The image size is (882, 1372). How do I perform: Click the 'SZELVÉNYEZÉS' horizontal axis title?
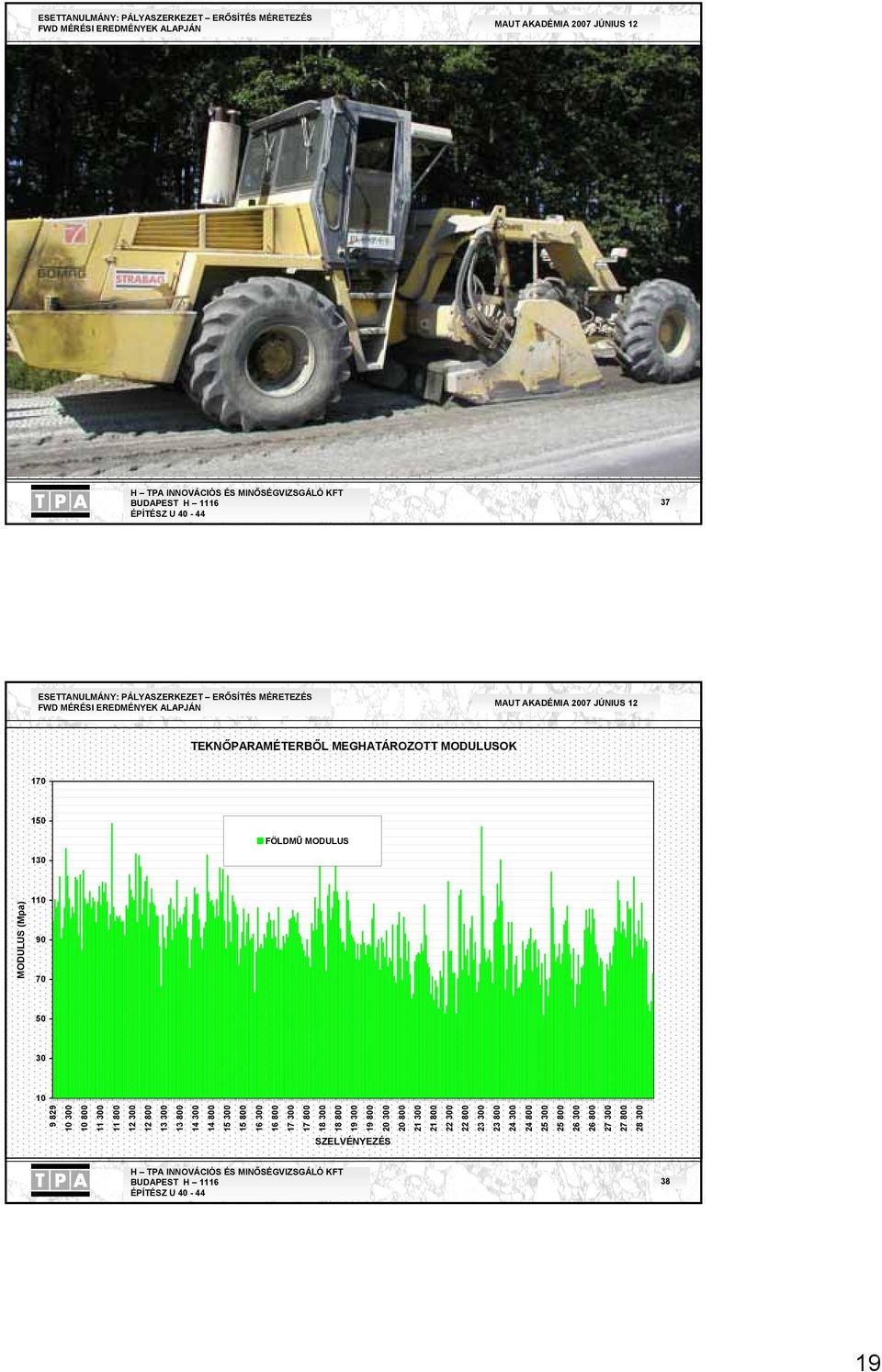353,1141
